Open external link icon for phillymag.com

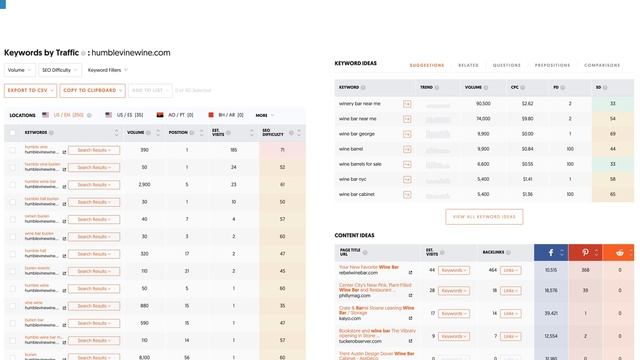point(410,296)
